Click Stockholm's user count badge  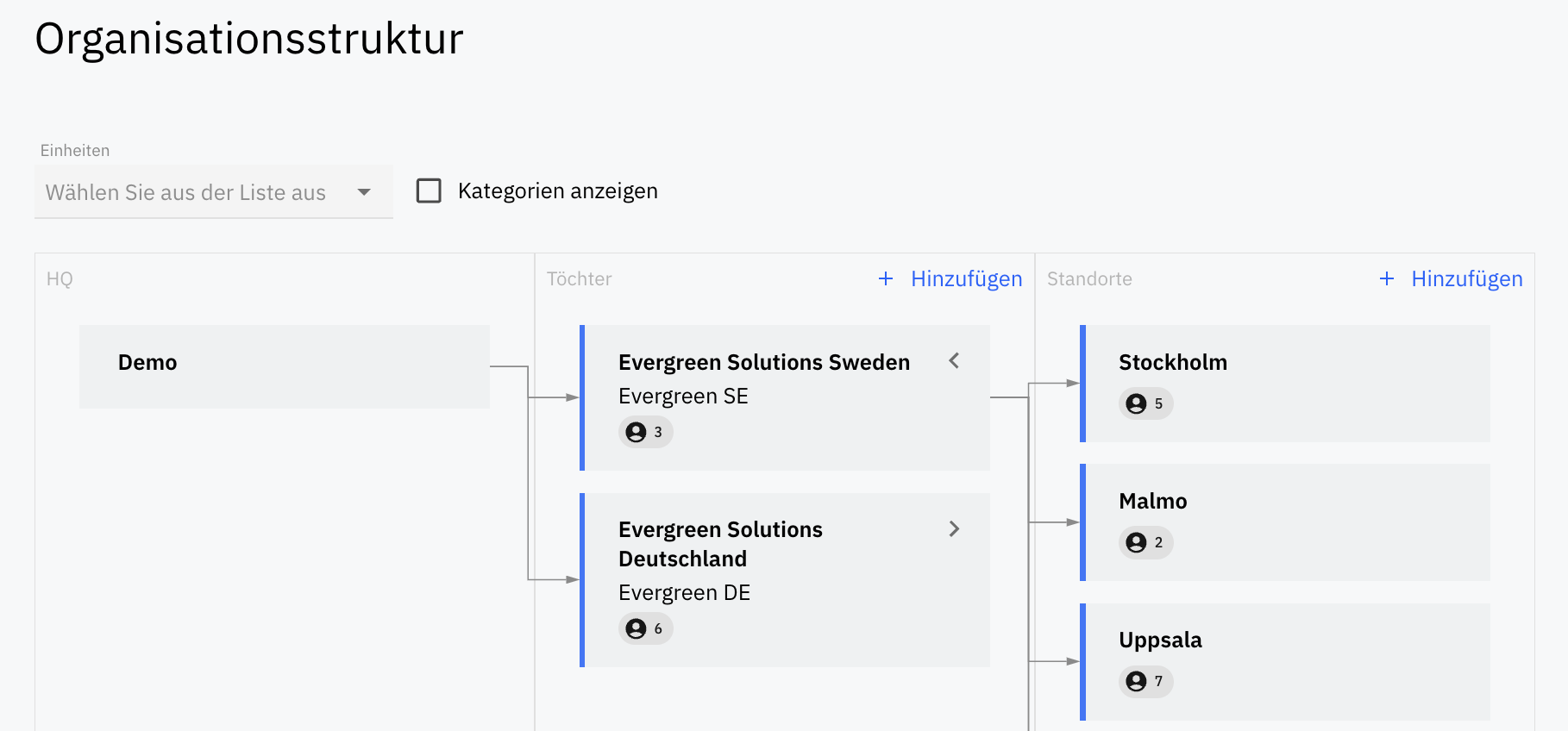coord(1145,403)
